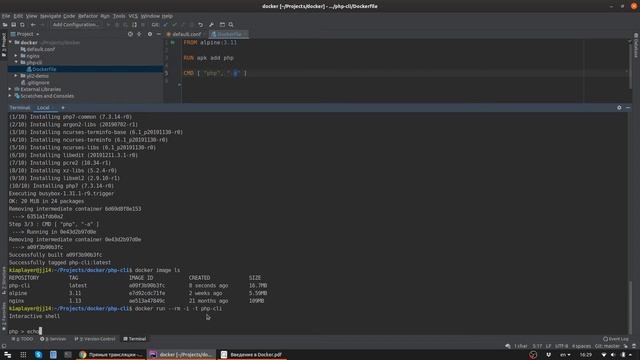Collapse the php-cli folder
This screenshot has width=640, height=360.
coord(16,62)
